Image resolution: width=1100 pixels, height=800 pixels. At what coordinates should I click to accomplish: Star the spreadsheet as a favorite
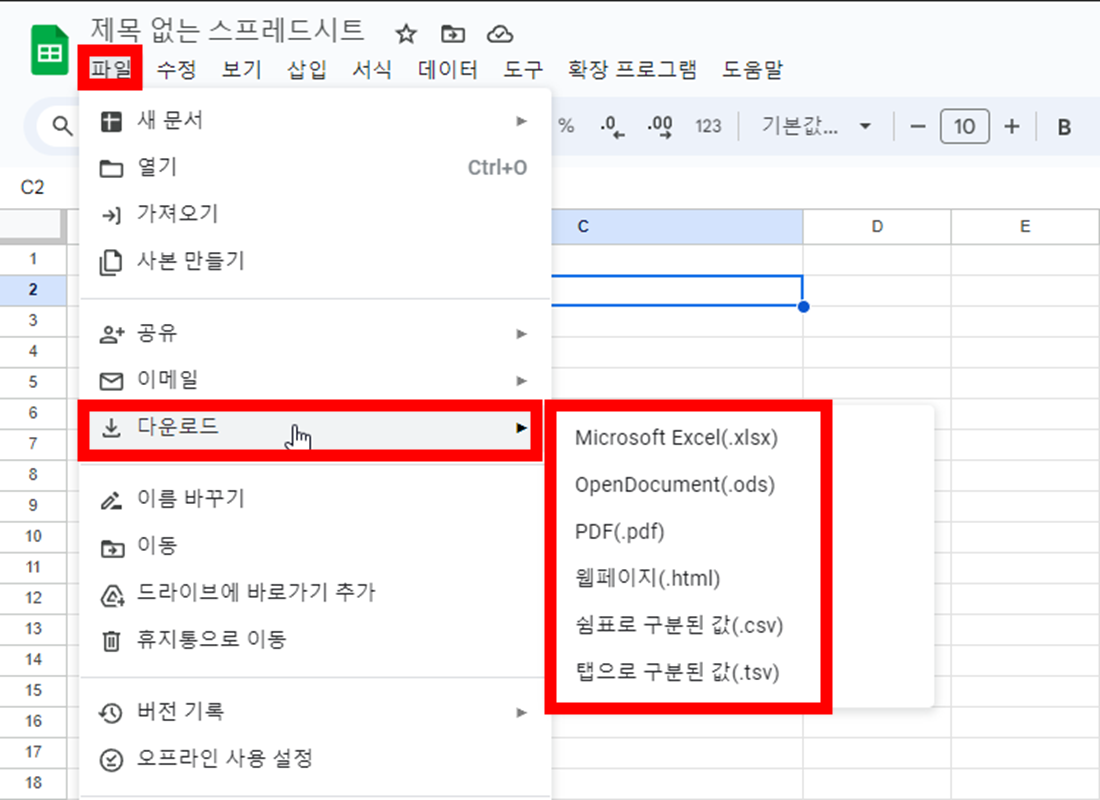pos(404,33)
